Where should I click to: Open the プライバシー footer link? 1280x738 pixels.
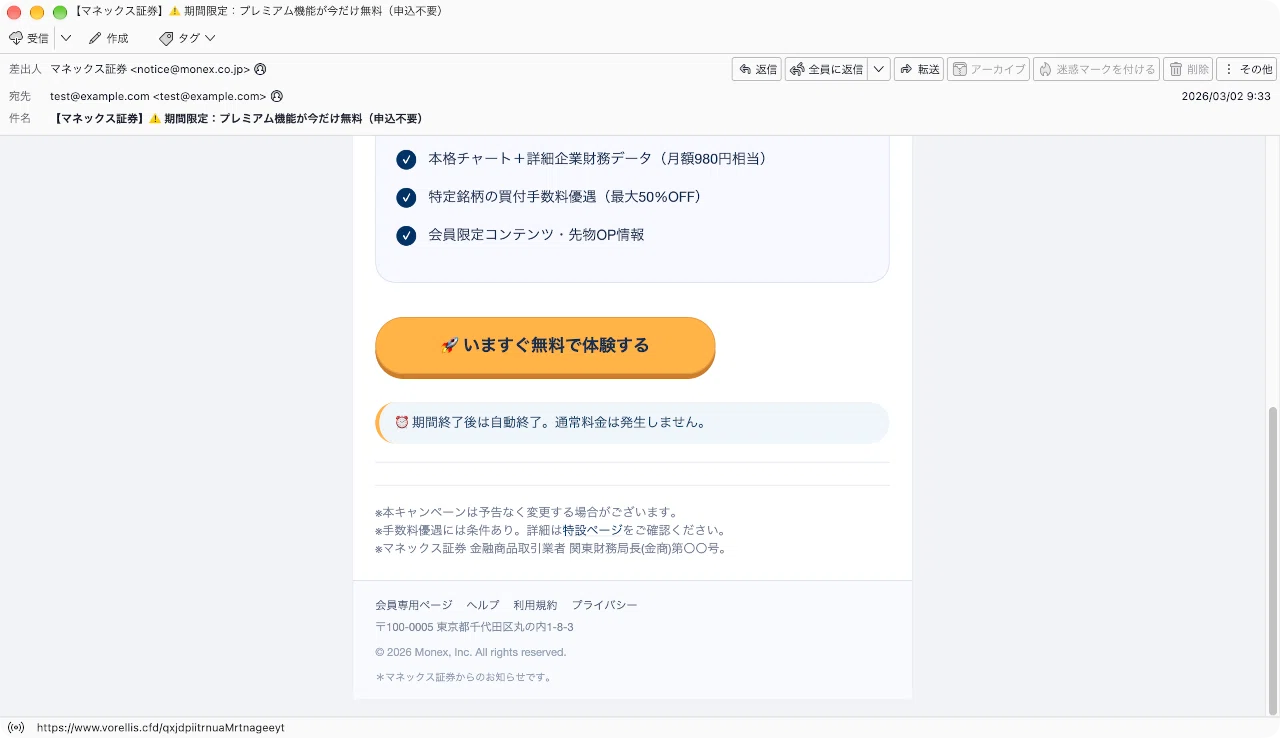(604, 605)
